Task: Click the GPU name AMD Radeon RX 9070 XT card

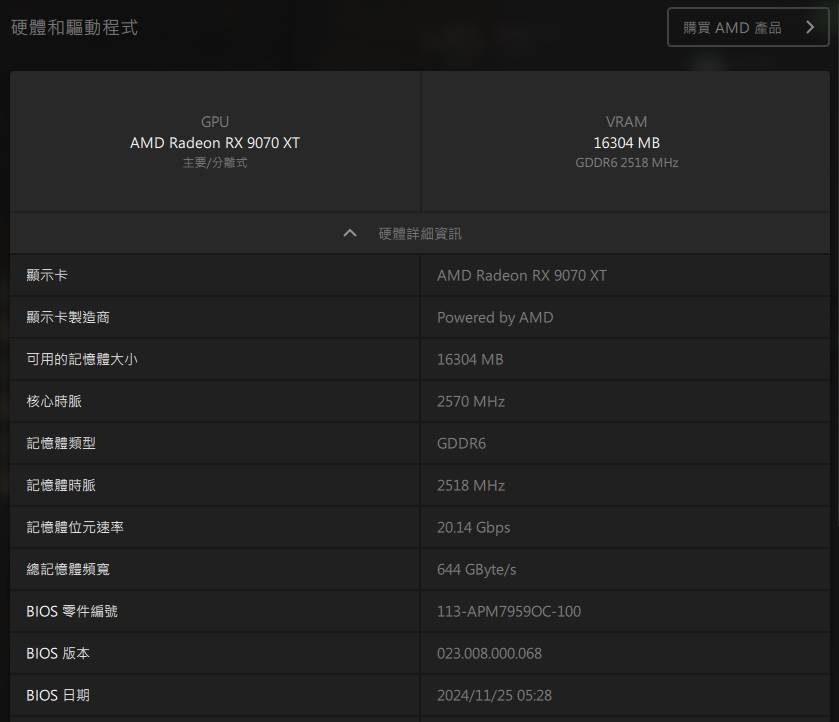Action: (x=215, y=143)
